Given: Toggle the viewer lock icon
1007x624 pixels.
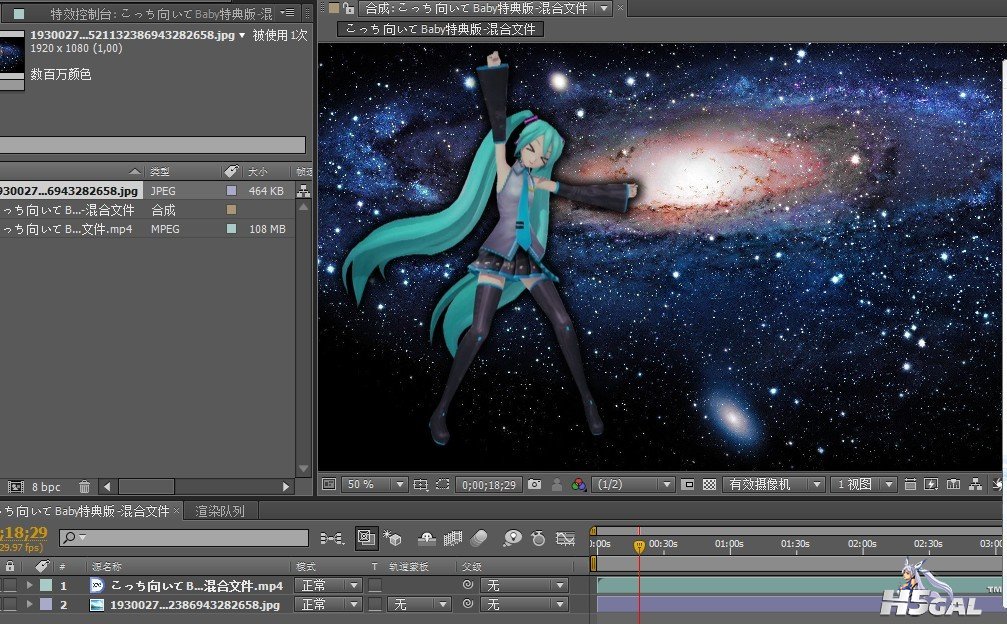Looking at the screenshot, I should (x=349, y=8).
